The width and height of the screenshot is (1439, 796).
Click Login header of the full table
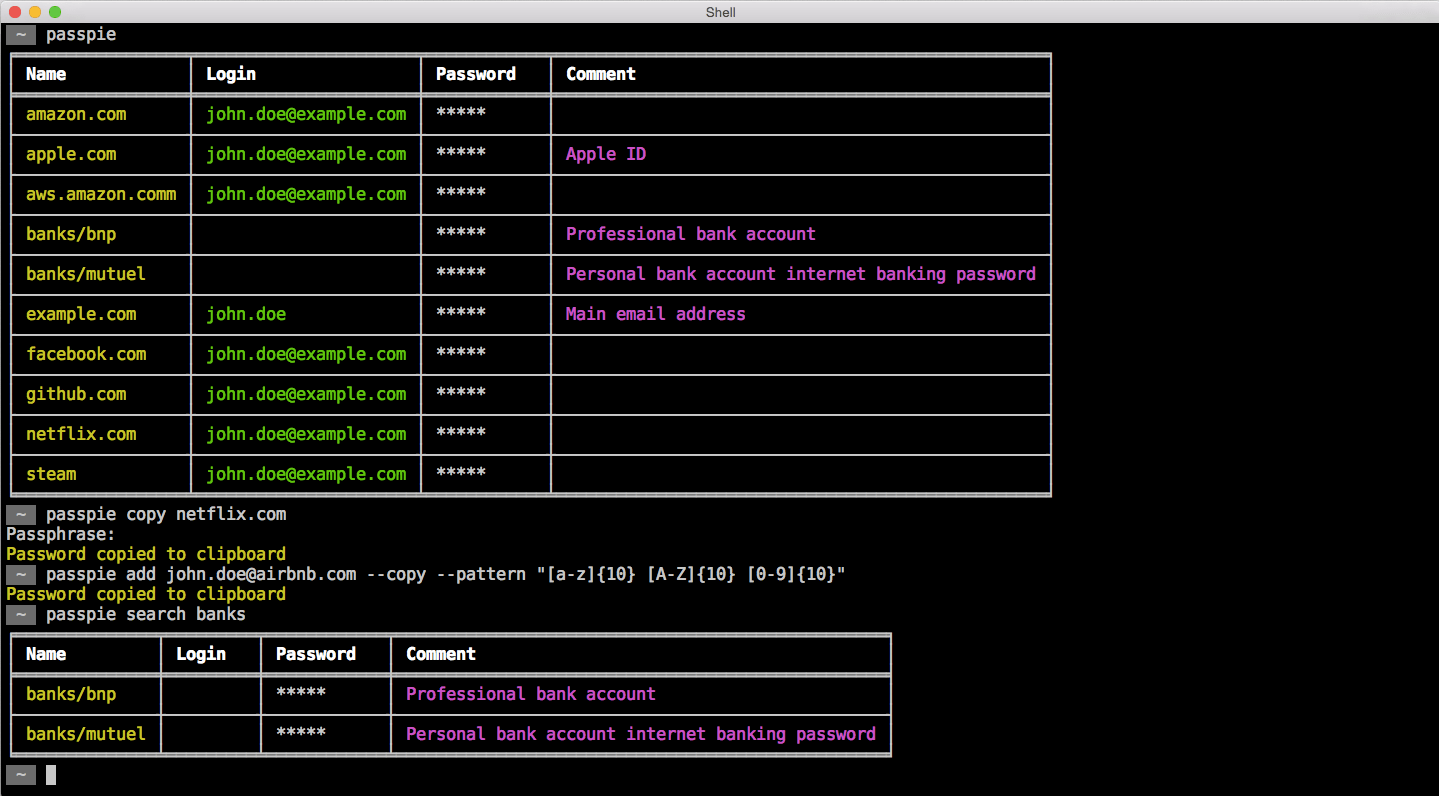[231, 74]
